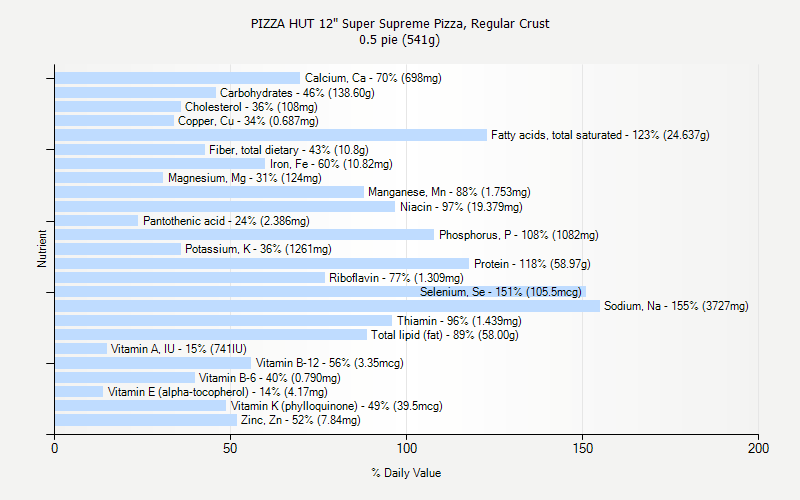Select the 'Manganese, Mn - 88% (1.753mg)' label

pyautogui.click(x=449, y=192)
